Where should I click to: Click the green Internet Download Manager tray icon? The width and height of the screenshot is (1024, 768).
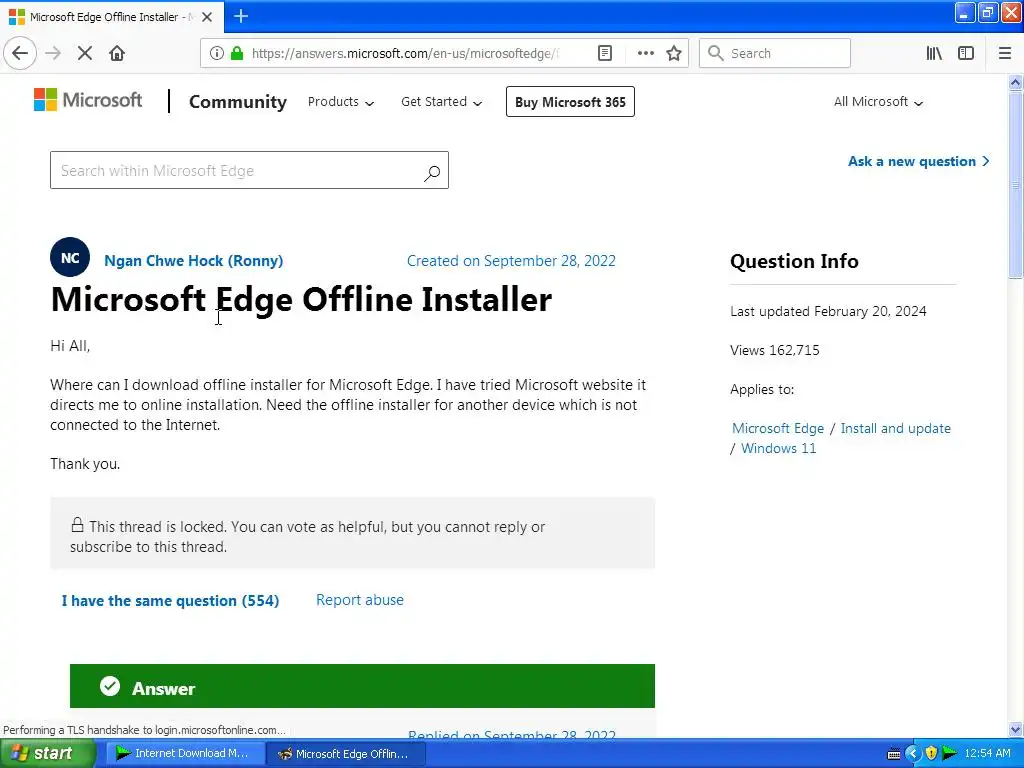click(950, 754)
